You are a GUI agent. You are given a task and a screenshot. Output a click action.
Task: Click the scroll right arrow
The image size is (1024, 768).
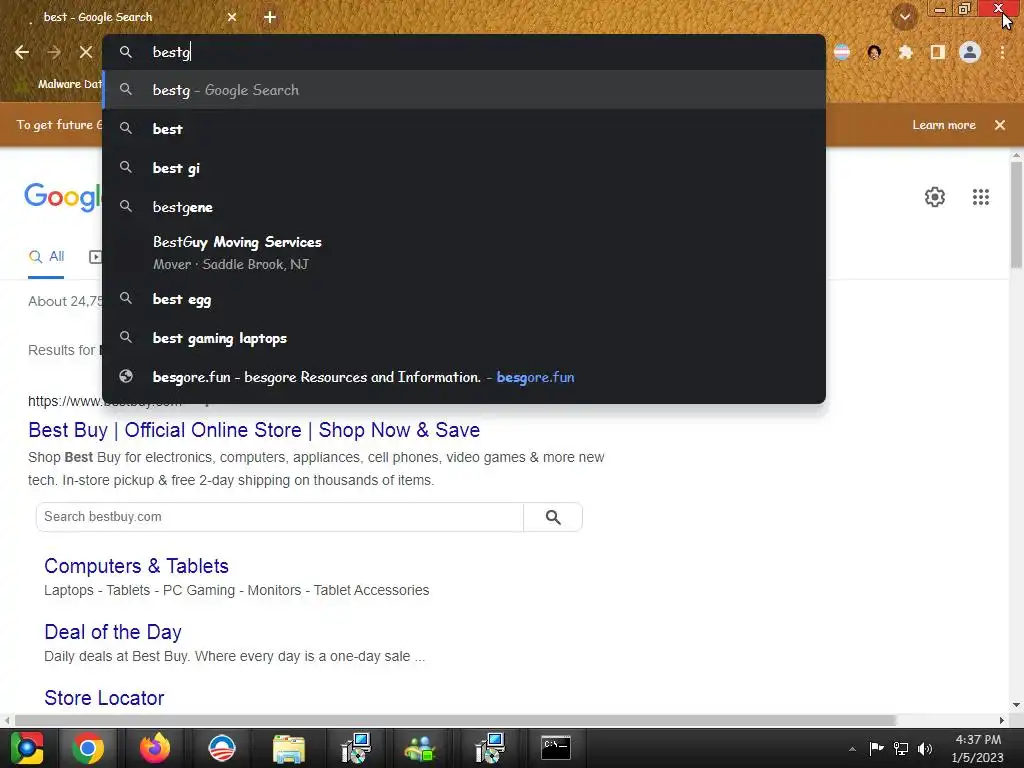point(1002,720)
